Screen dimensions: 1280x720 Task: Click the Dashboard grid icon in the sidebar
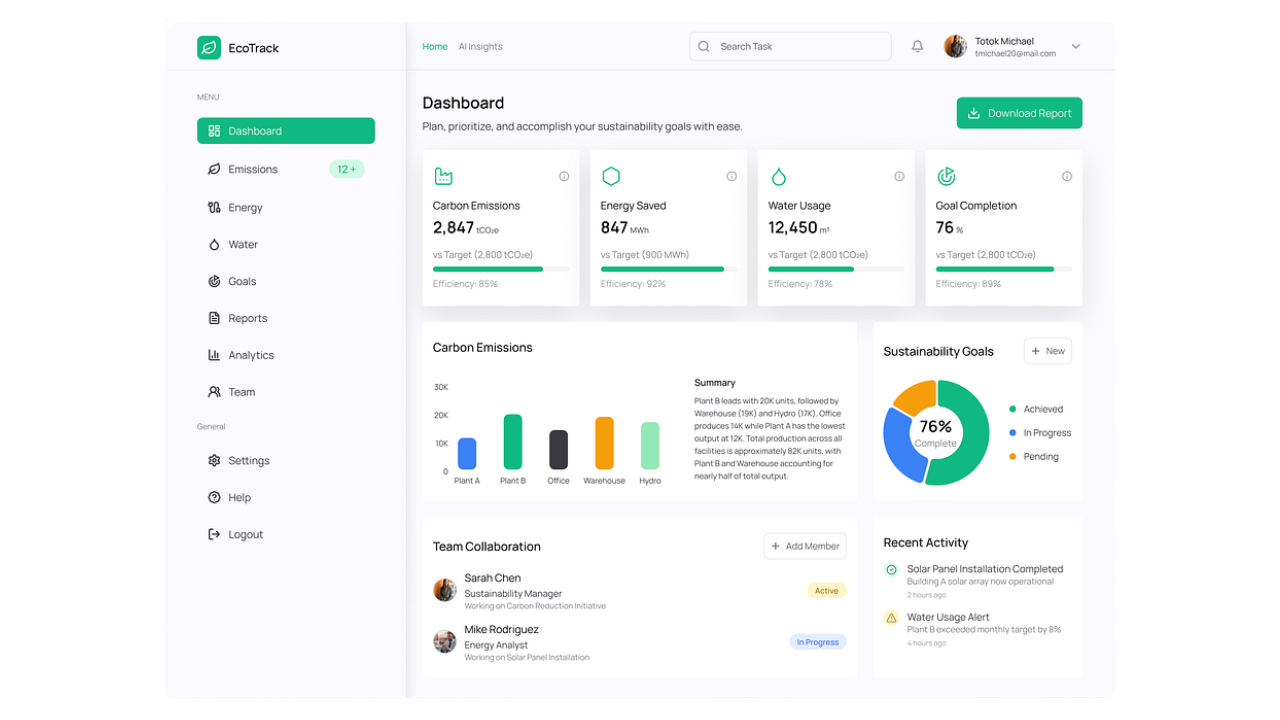(x=214, y=131)
